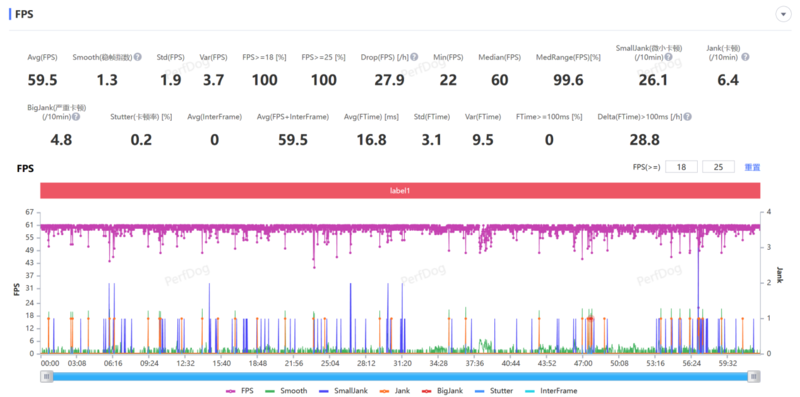Toggle the BigJank series in the legend
This screenshot has height=397, width=800.
(x=441, y=391)
